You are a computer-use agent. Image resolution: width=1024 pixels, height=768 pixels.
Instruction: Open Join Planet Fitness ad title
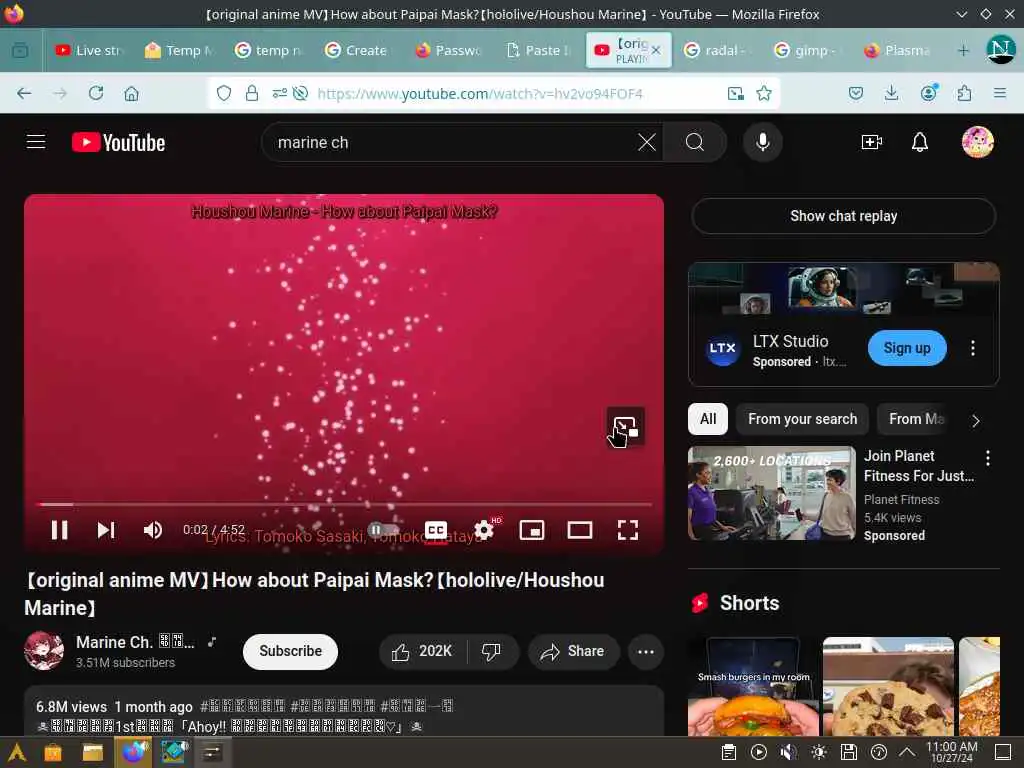click(918, 466)
